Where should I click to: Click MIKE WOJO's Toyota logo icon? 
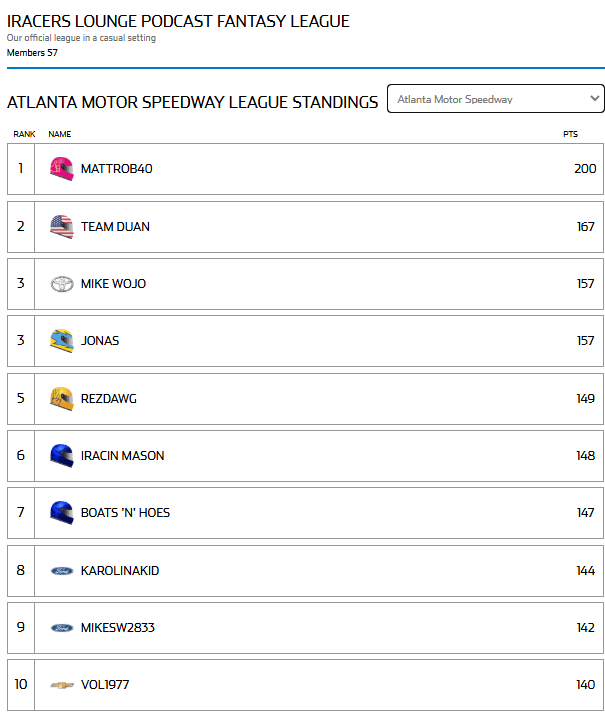[62, 284]
